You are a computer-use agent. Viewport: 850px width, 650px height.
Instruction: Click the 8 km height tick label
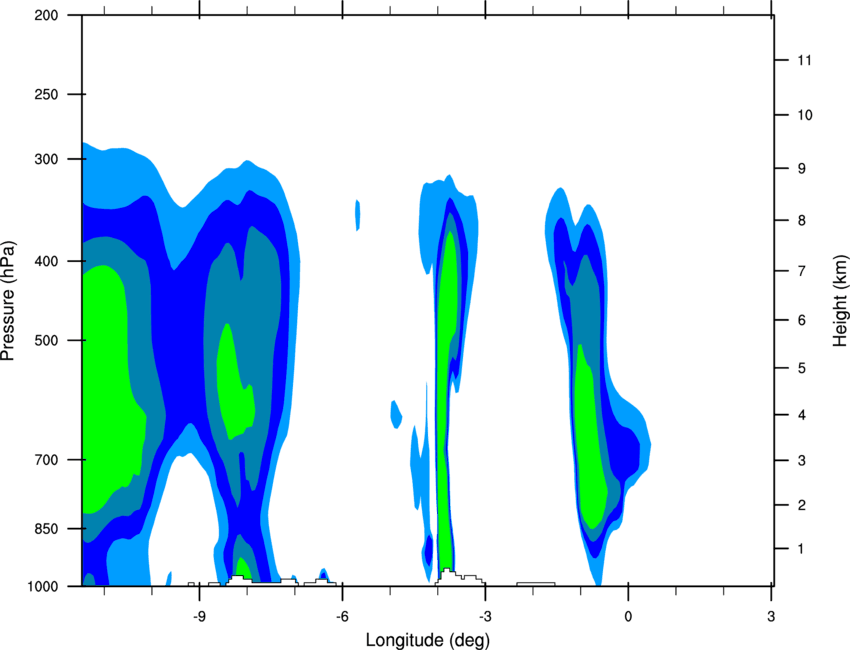coord(802,220)
